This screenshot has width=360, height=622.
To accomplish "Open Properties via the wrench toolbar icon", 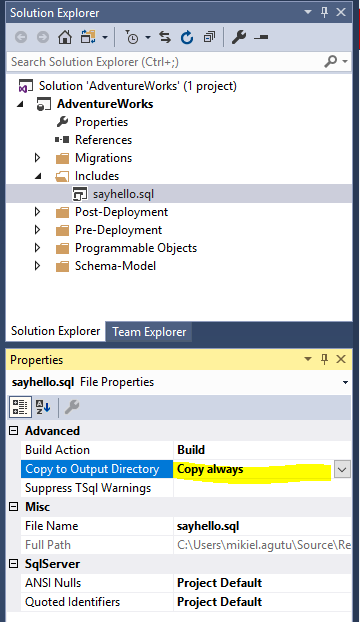I will pyautogui.click(x=239, y=37).
